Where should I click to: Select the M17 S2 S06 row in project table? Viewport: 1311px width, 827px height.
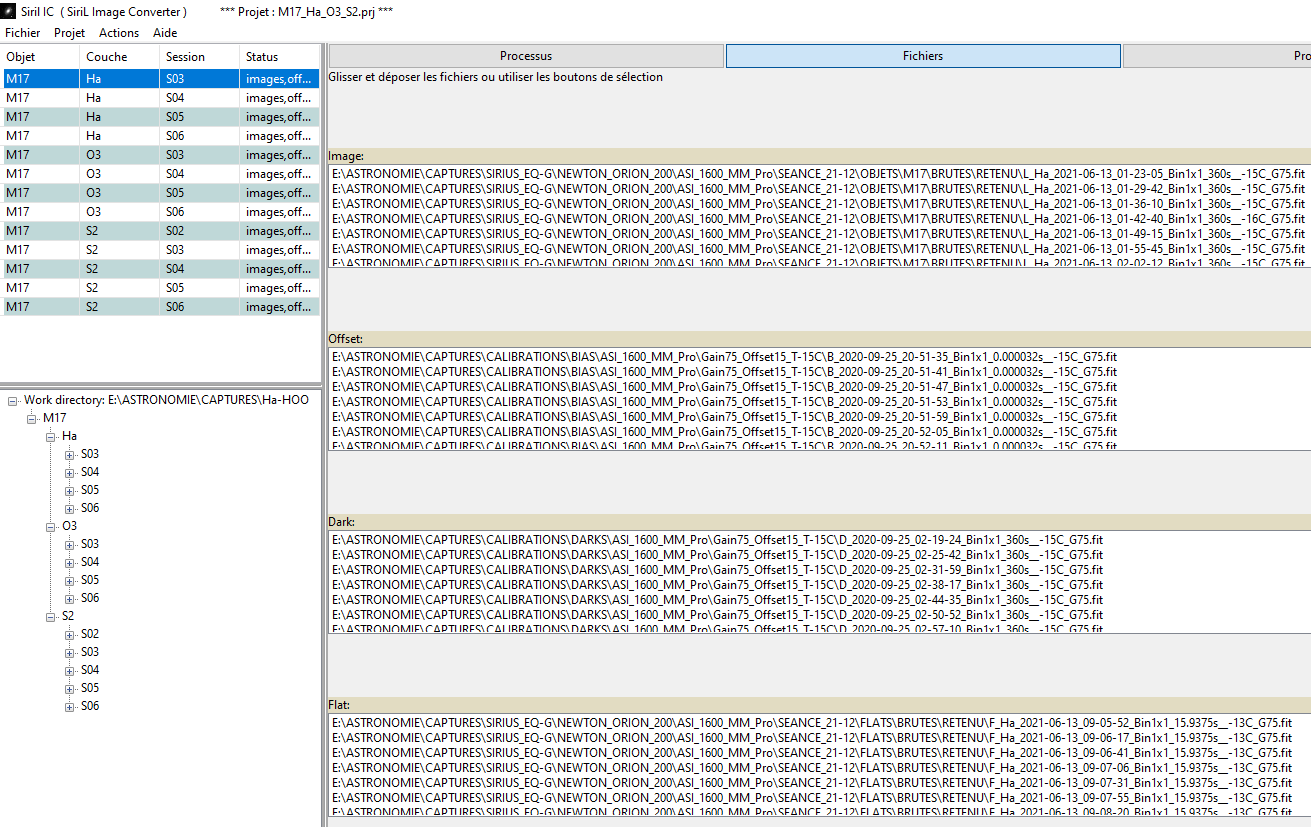point(160,307)
